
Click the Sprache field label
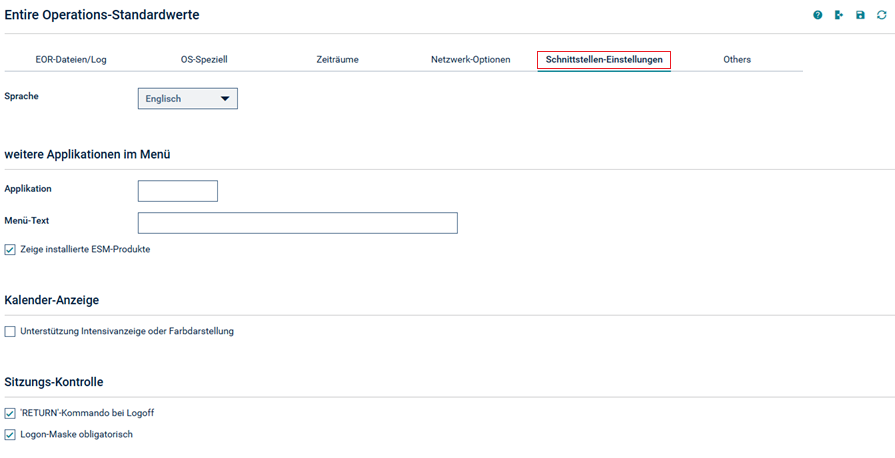pos(21,97)
